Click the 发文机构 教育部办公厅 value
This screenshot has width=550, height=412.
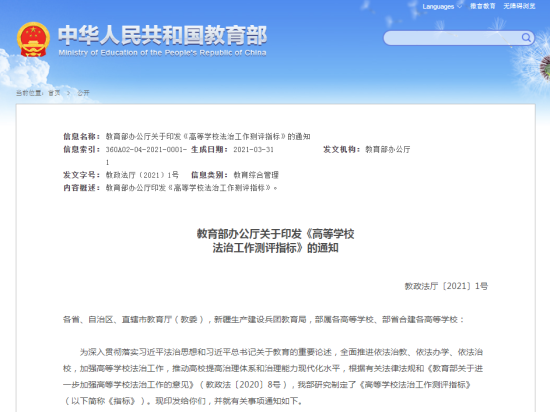(388, 150)
